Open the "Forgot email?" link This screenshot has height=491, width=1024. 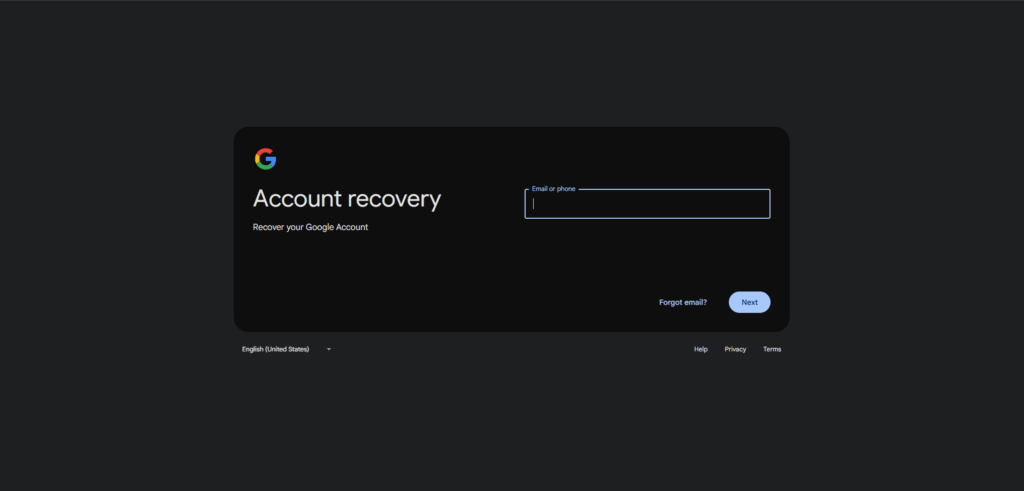tap(683, 302)
